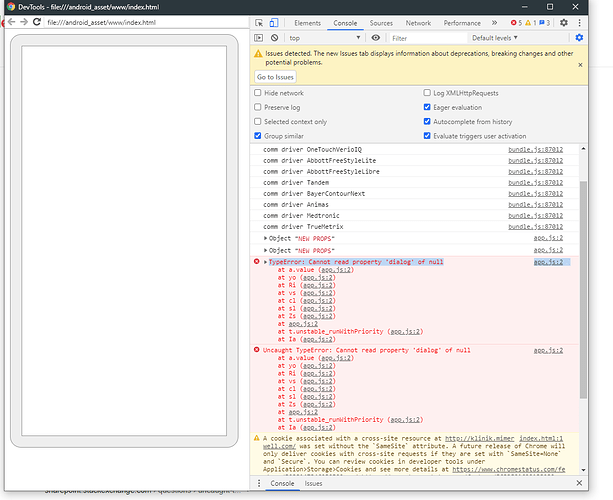
Task: Switch to the Elements tab
Action: [x=307, y=23]
